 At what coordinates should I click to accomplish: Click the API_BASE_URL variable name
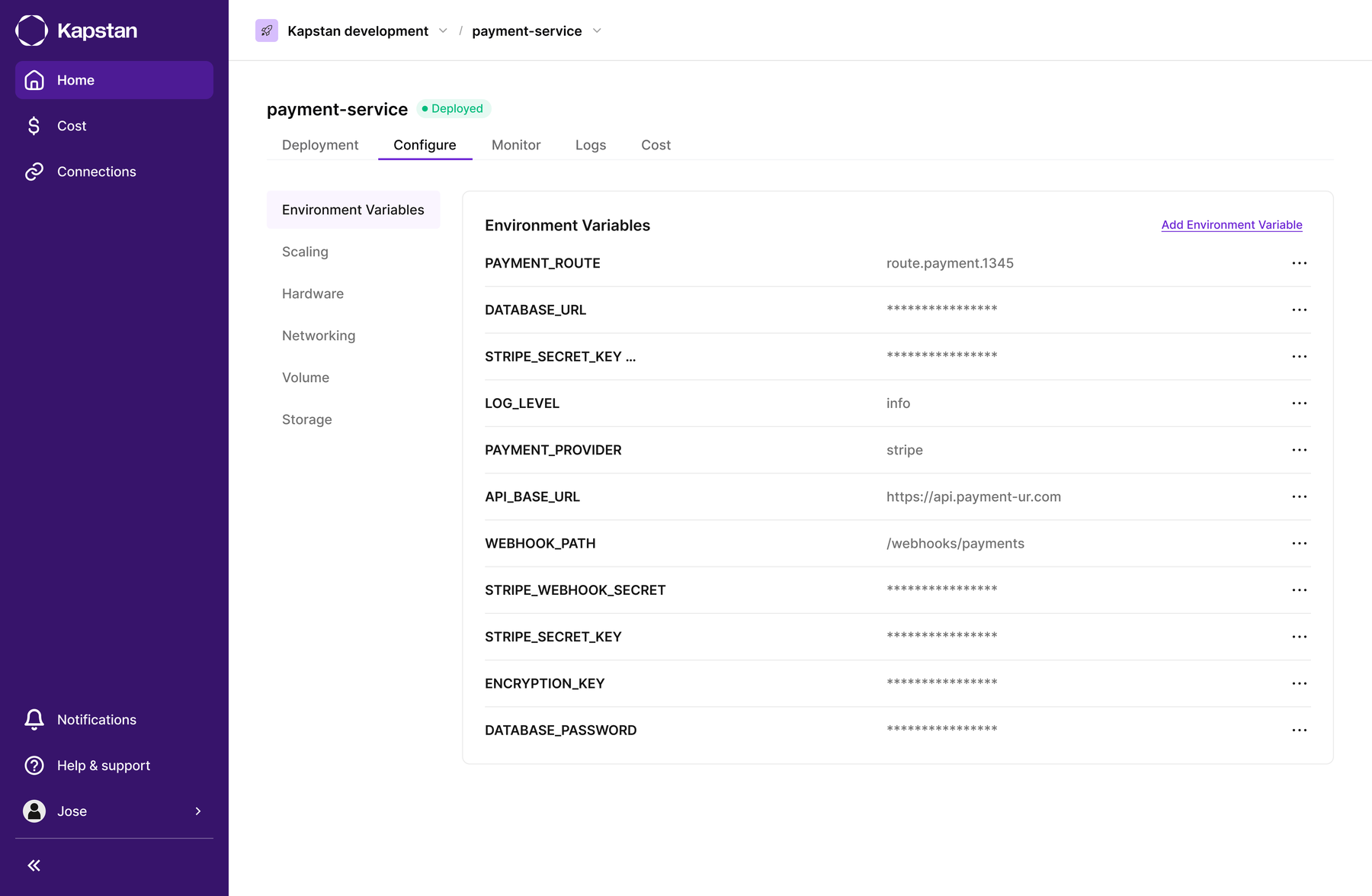click(532, 496)
